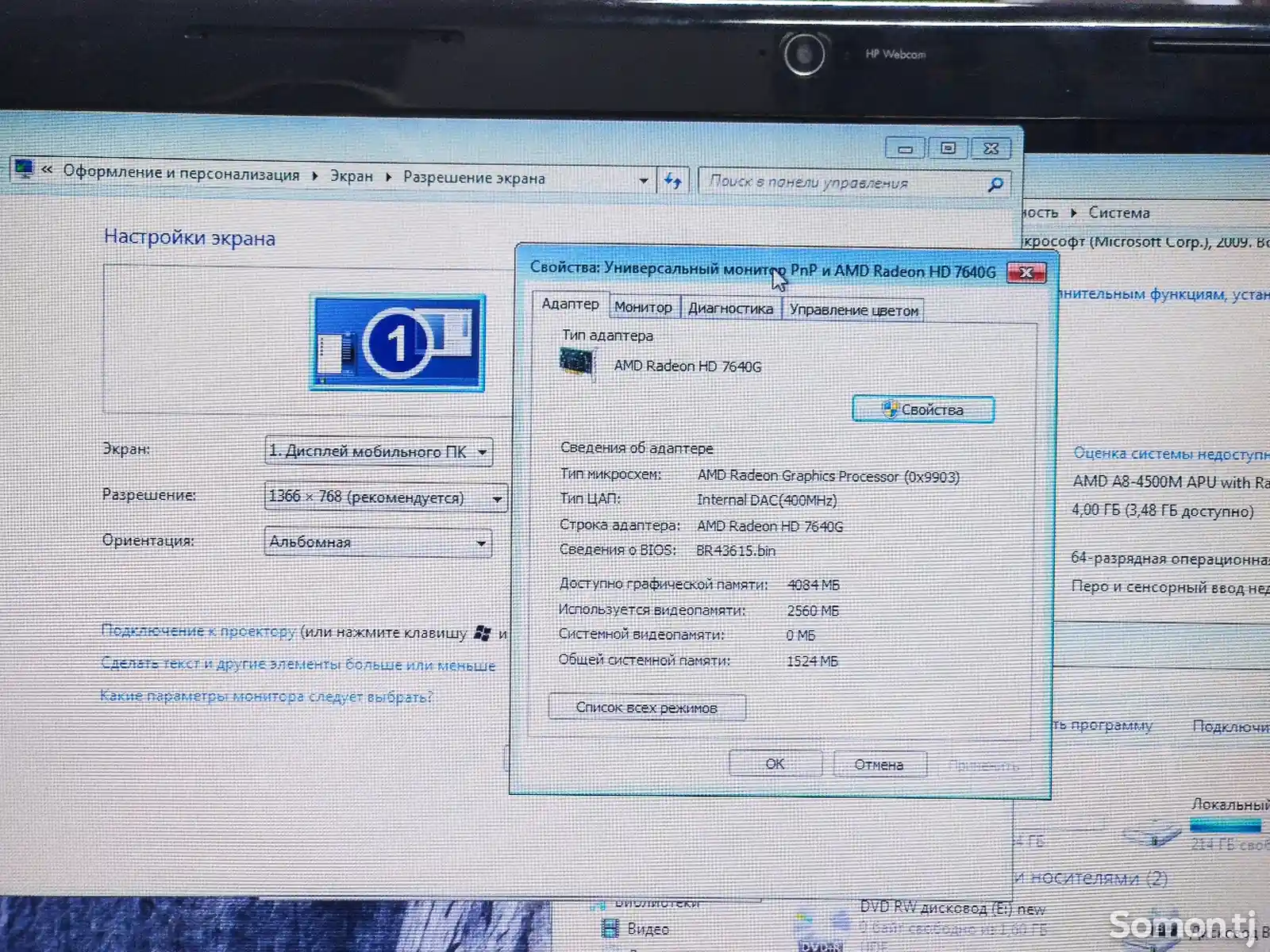
Task: Expand the address bar history dropdown
Action: click(644, 181)
